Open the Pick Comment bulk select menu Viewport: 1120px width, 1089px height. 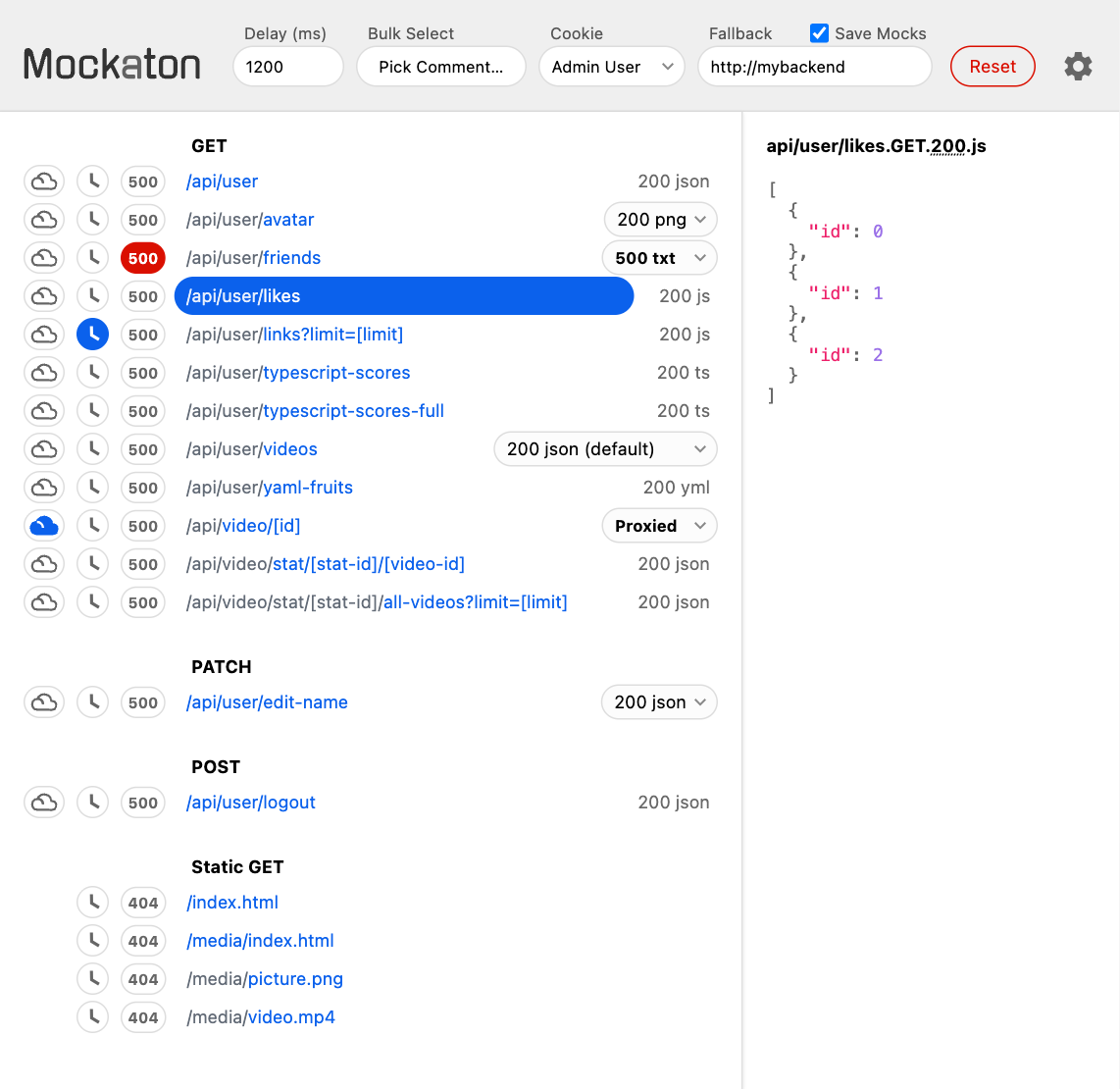tap(440, 66)
